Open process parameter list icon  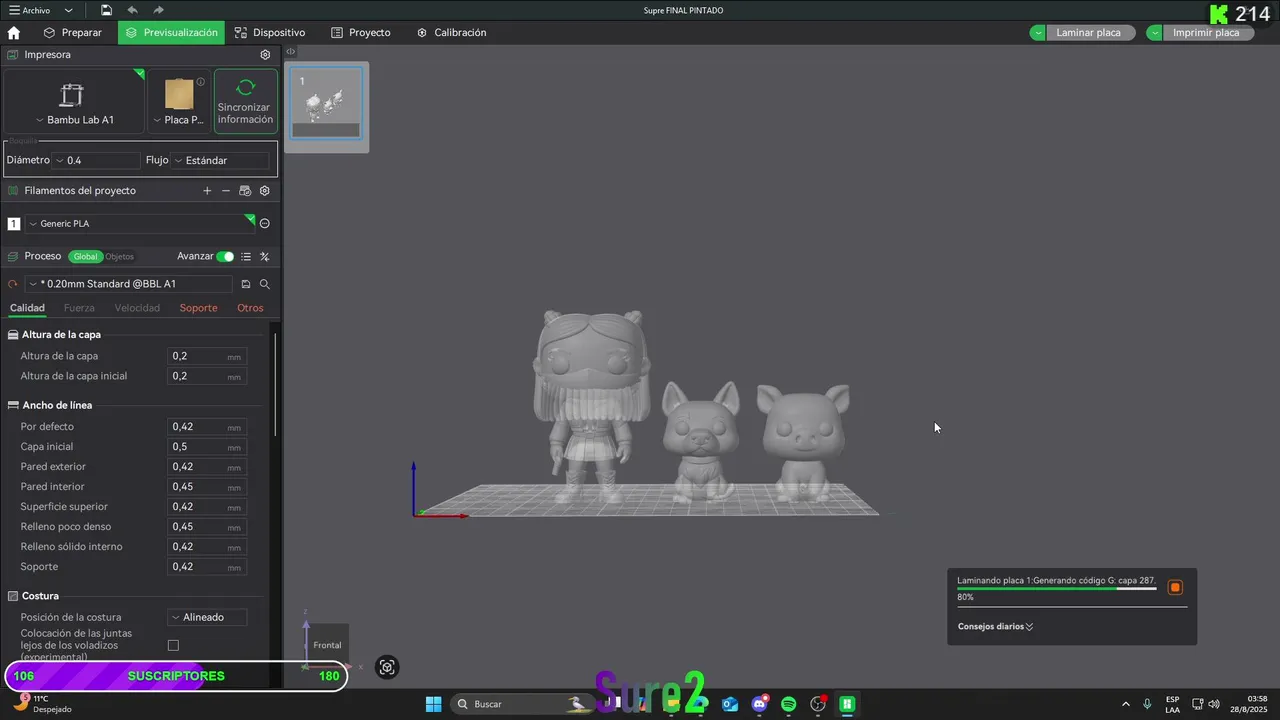246,257
